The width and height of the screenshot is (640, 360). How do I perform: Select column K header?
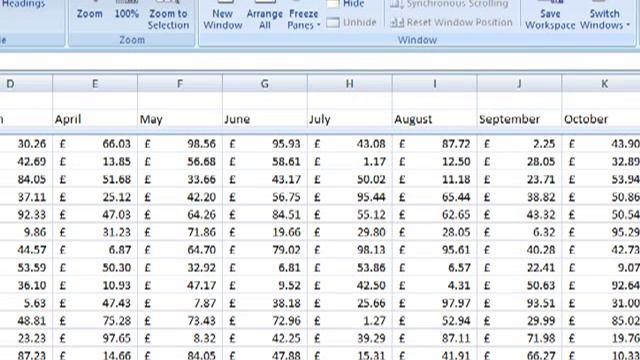601,84
